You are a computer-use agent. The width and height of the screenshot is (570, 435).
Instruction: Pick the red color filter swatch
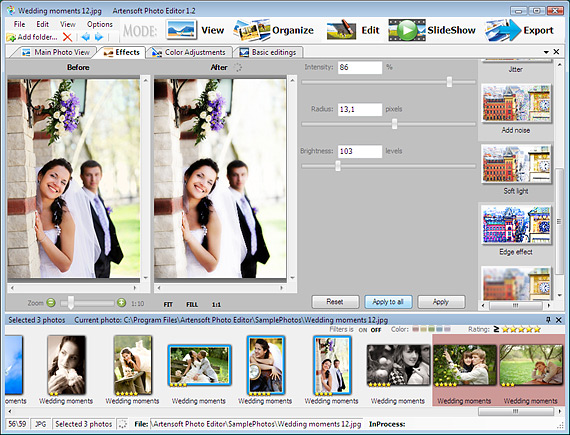pyautogui.click(x=416, y=329)
